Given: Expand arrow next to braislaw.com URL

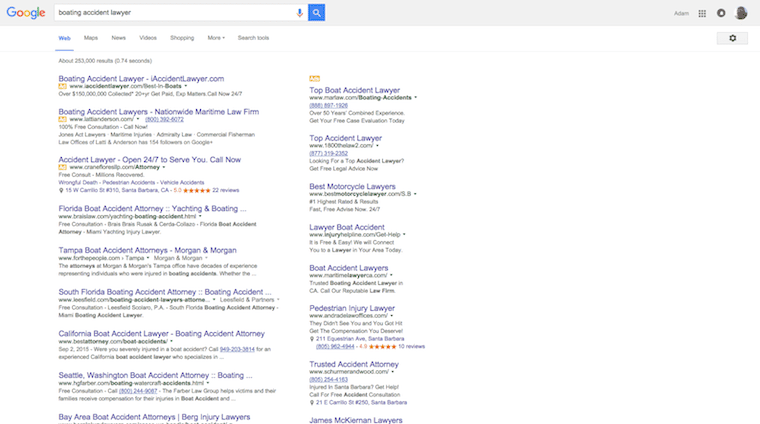Looking at the screenshot, I should tap(200, 217).
